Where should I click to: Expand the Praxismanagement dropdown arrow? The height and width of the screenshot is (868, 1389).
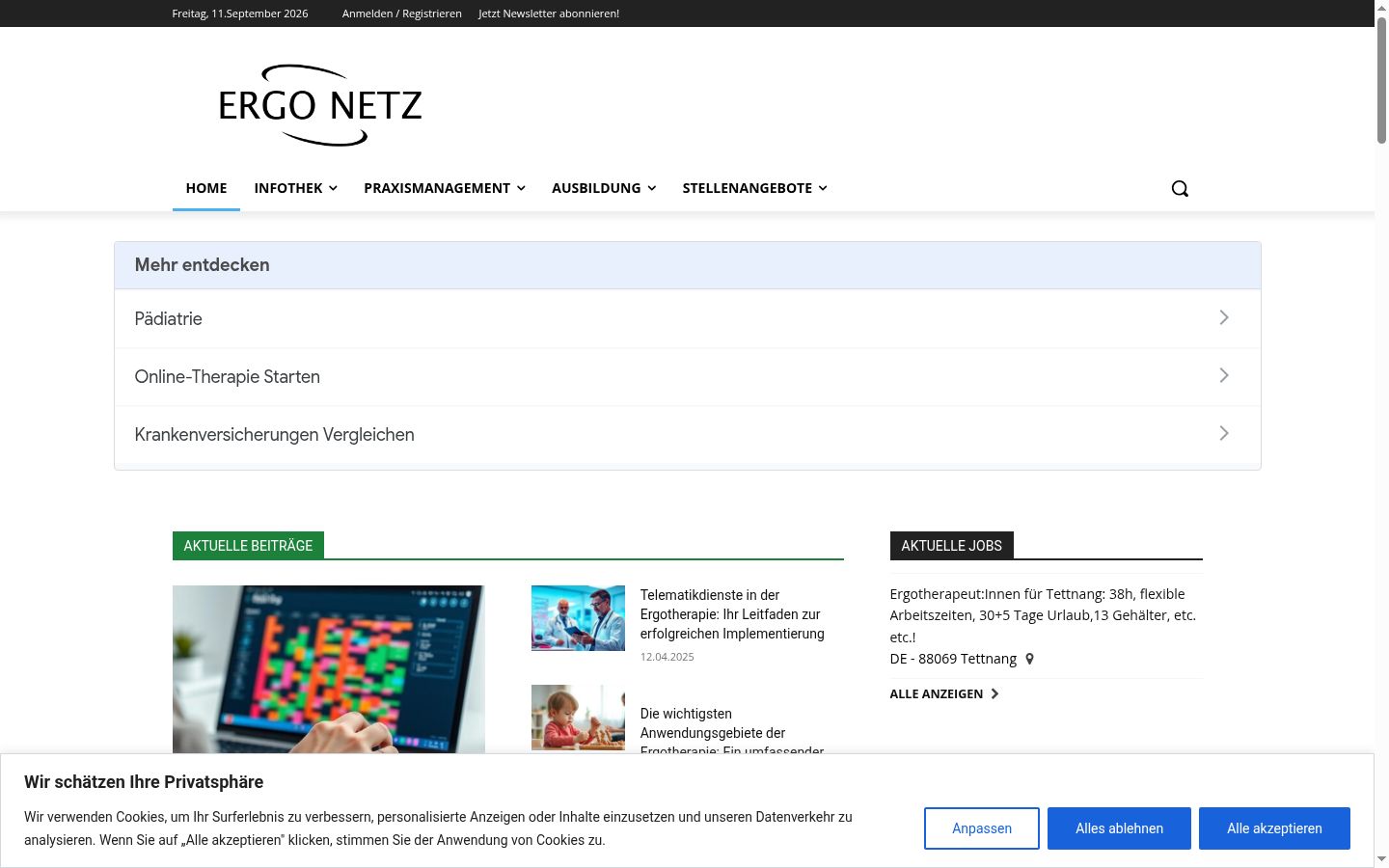(521, 188)
